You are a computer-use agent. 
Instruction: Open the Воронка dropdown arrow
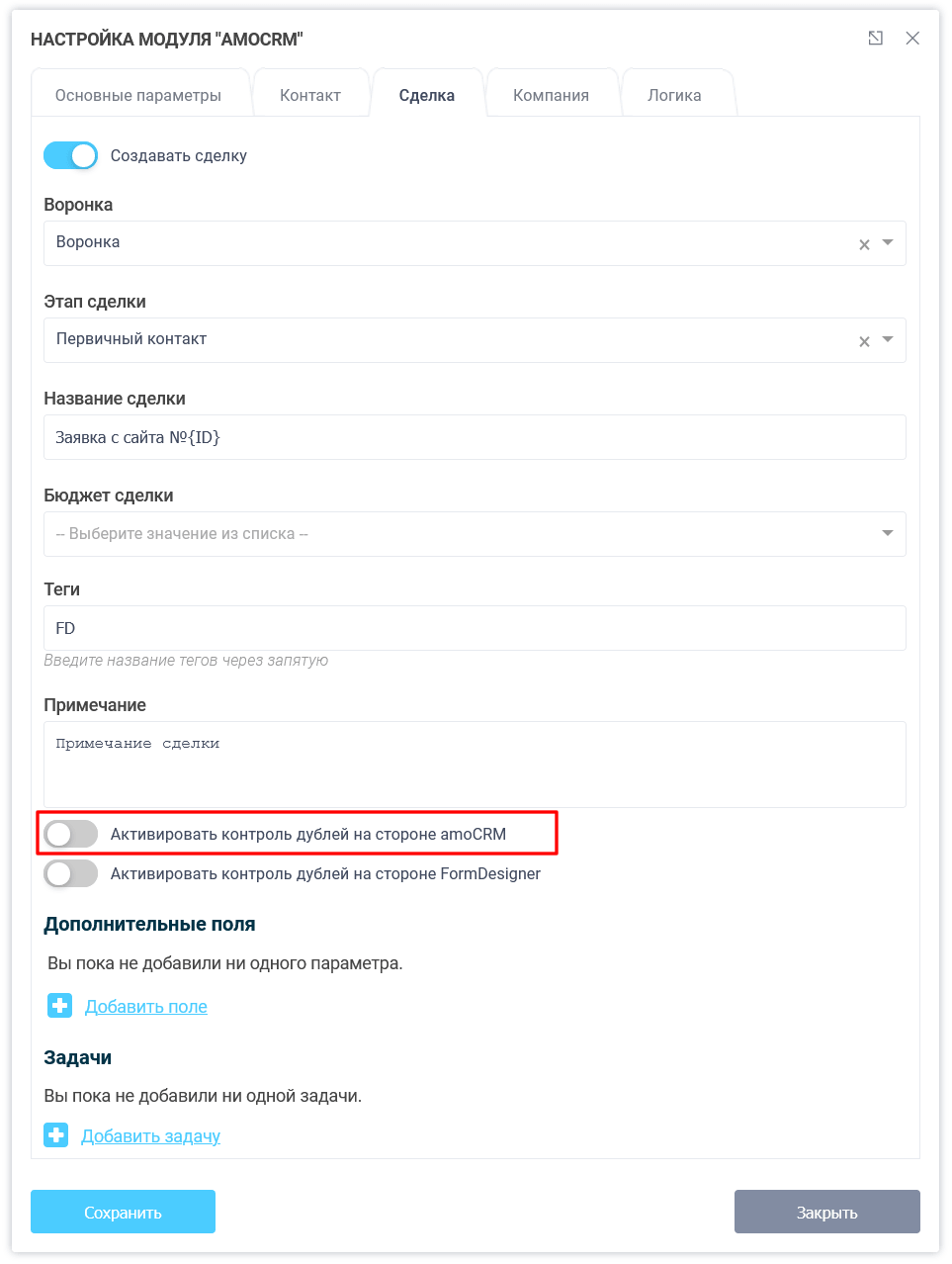point(888,242)
